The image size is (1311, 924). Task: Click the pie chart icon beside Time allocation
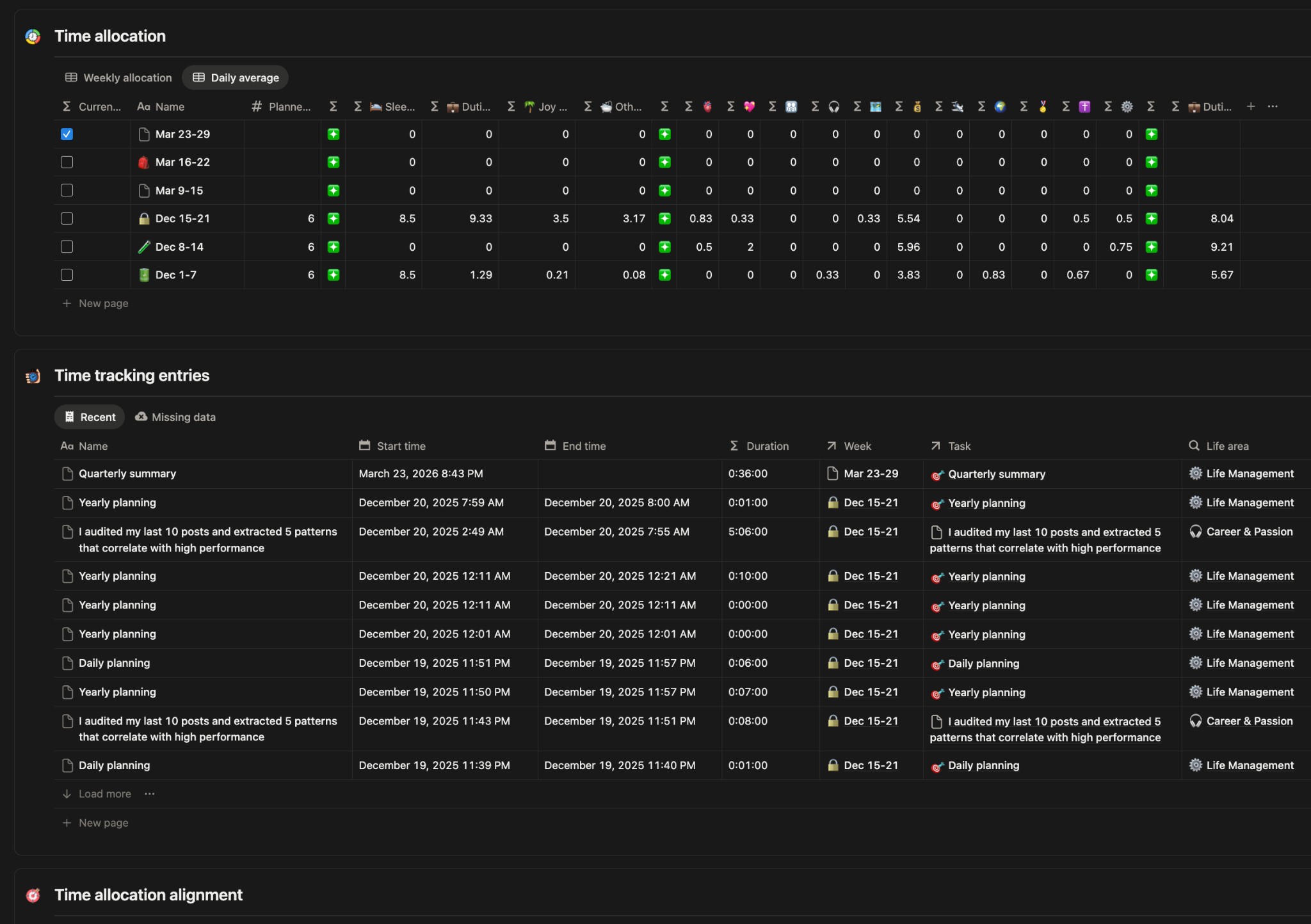33,36
